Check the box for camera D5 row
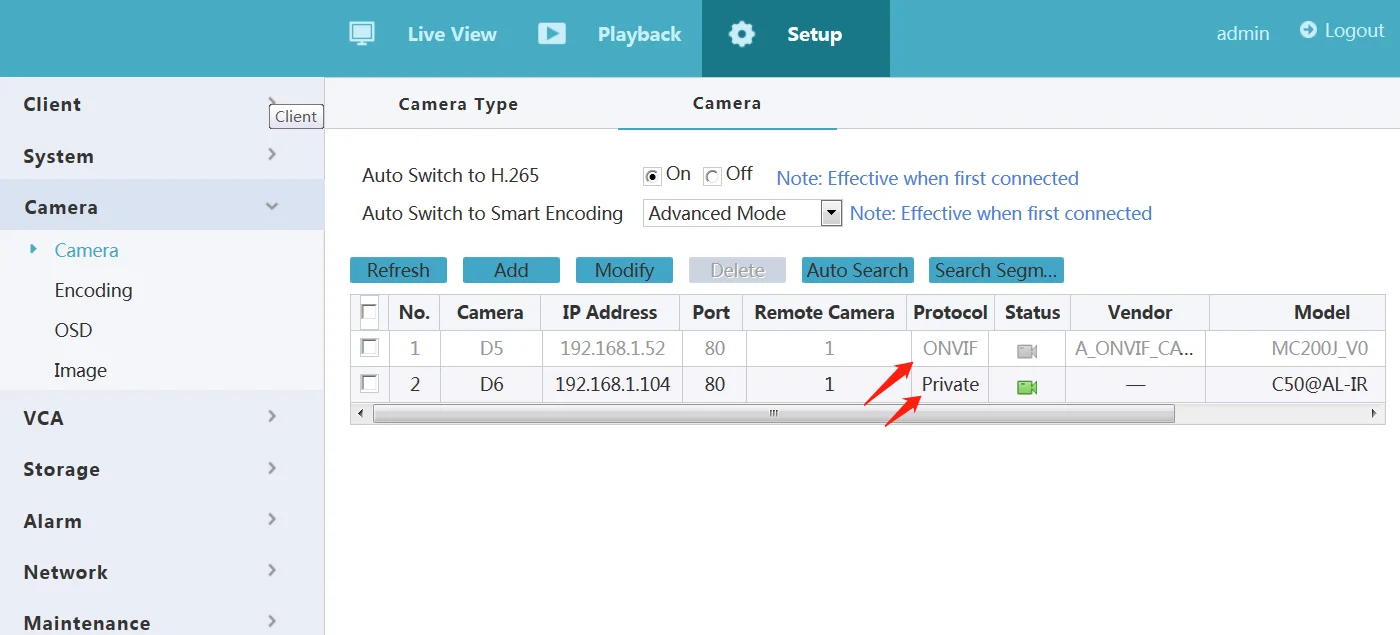The image size is (1400, 635). (x=369, y=347)
